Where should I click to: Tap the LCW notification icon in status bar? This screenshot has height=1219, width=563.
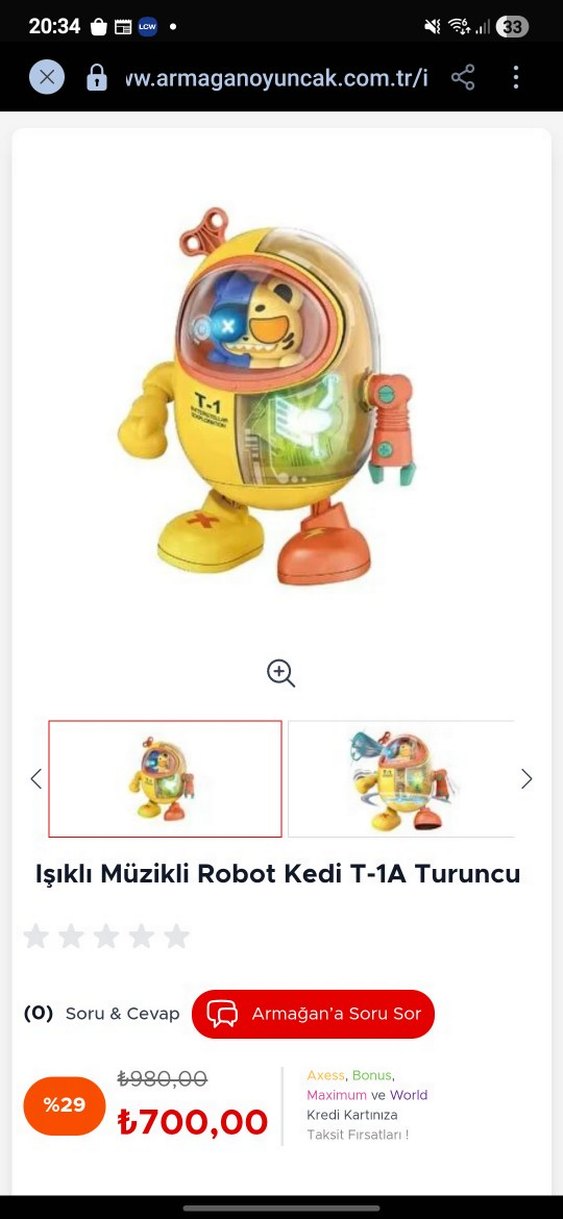148,27
